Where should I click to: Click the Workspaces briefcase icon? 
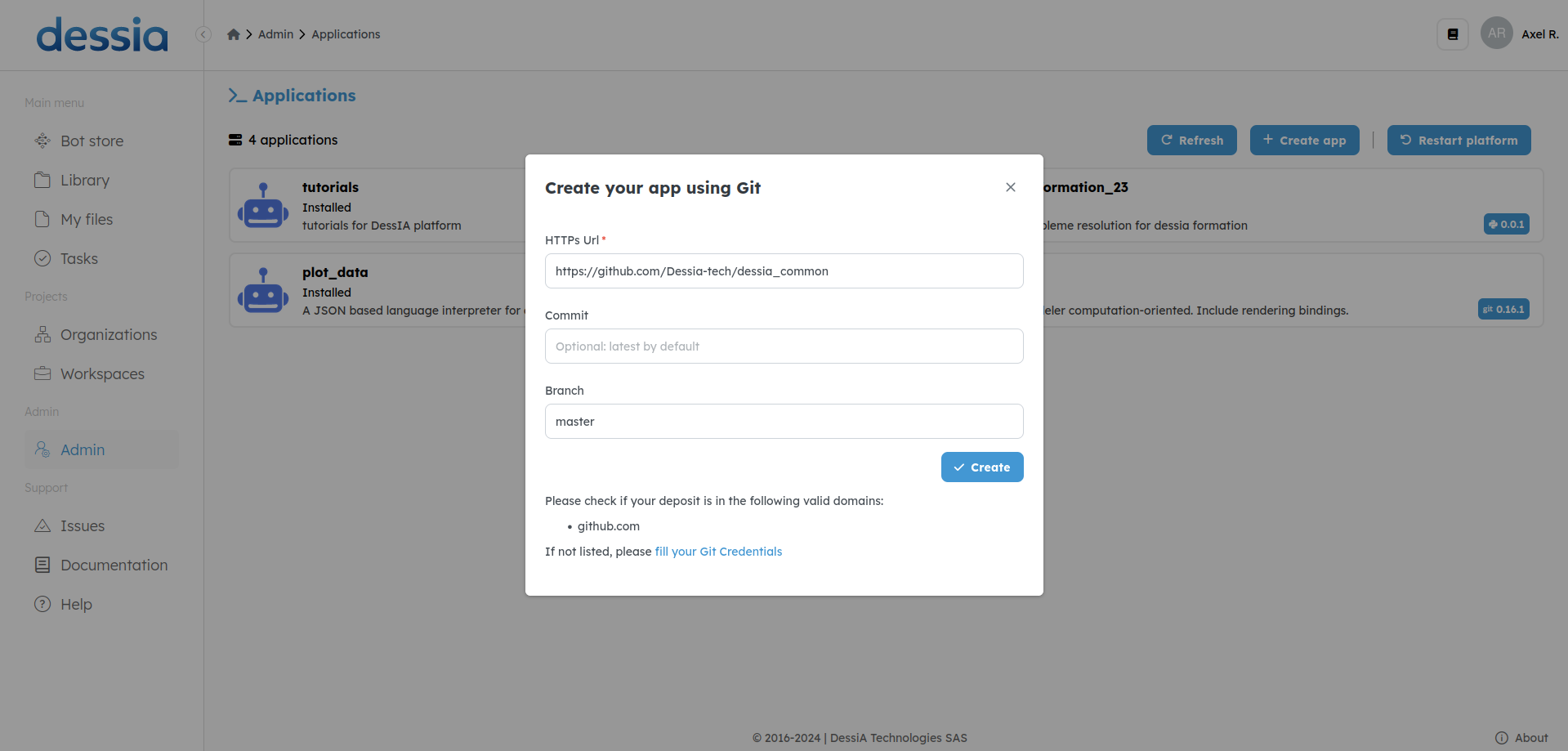coord(42,373)
